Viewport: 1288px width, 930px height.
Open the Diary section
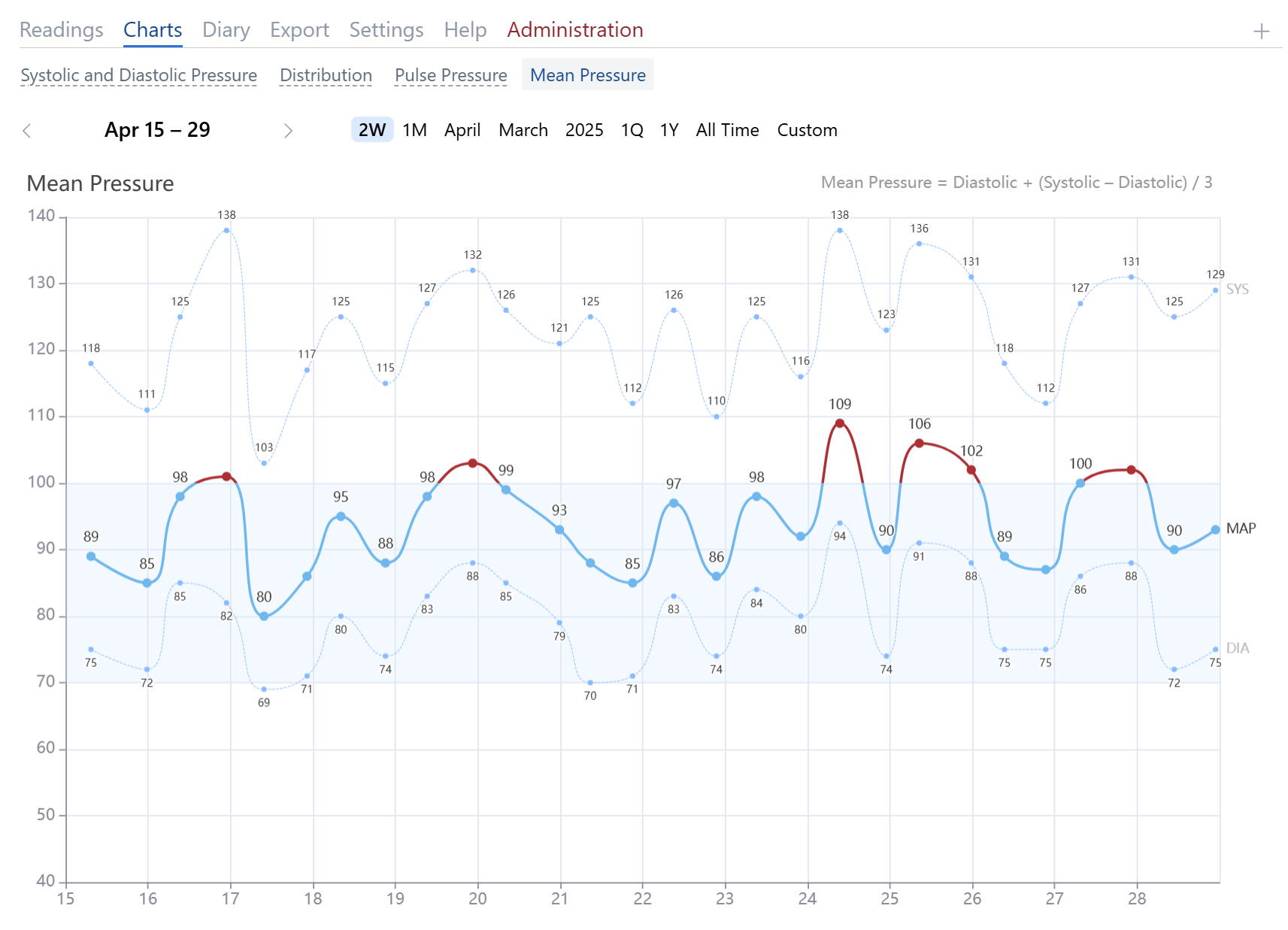(x=226, y=29)
